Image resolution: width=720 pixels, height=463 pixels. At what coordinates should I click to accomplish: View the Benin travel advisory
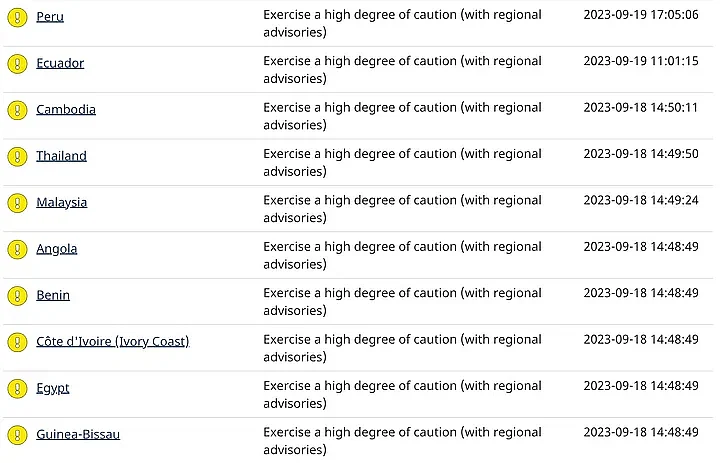click(x=53, y=295)
